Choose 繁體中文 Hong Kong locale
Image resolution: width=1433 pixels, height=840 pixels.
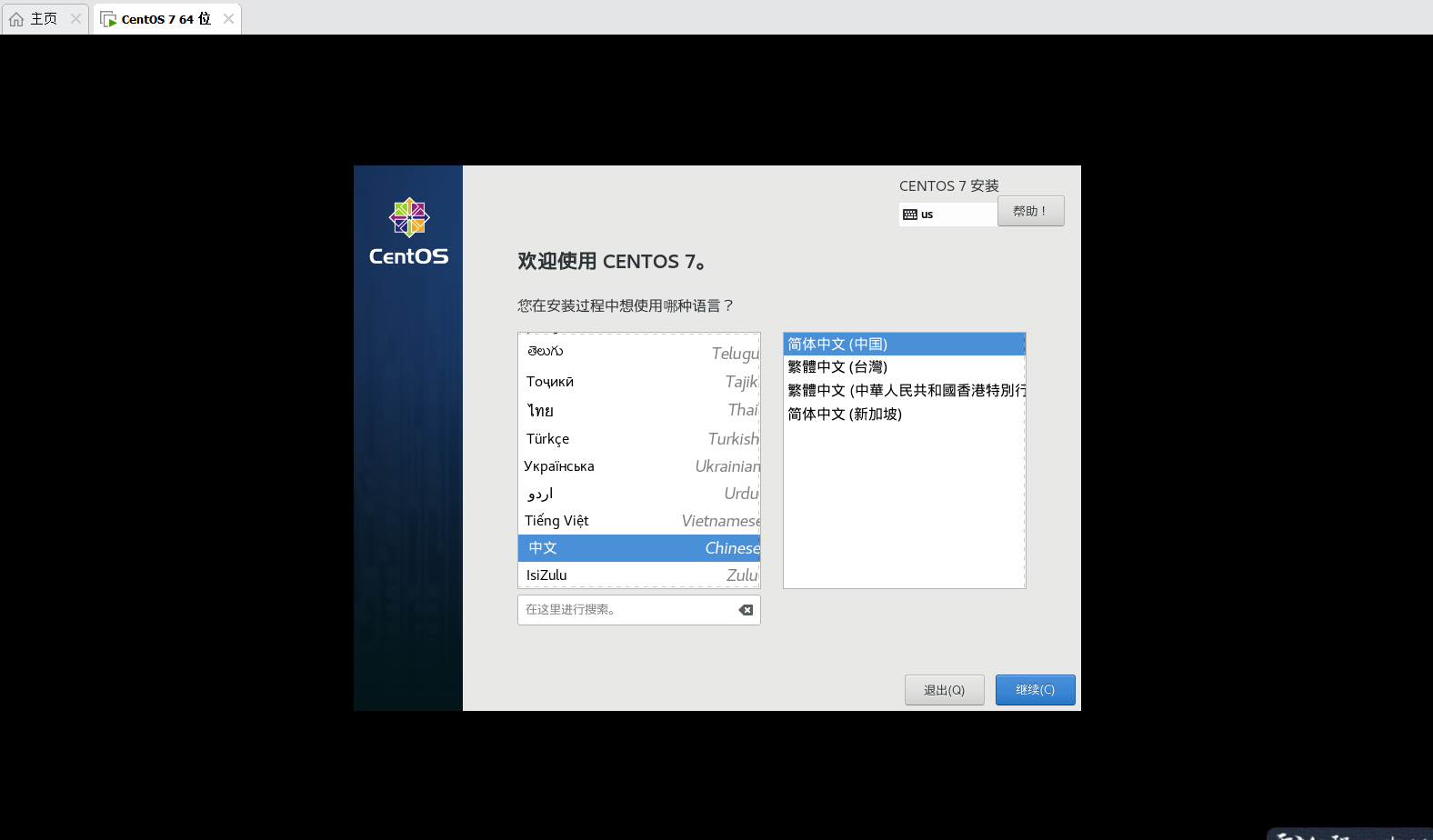[x=904, y=390]
